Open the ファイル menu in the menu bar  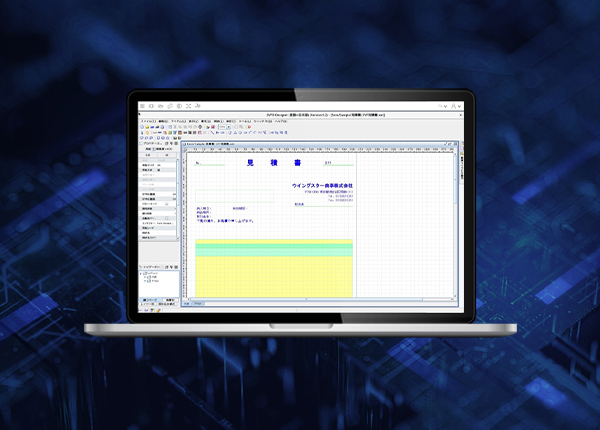(x=148, y=121)
